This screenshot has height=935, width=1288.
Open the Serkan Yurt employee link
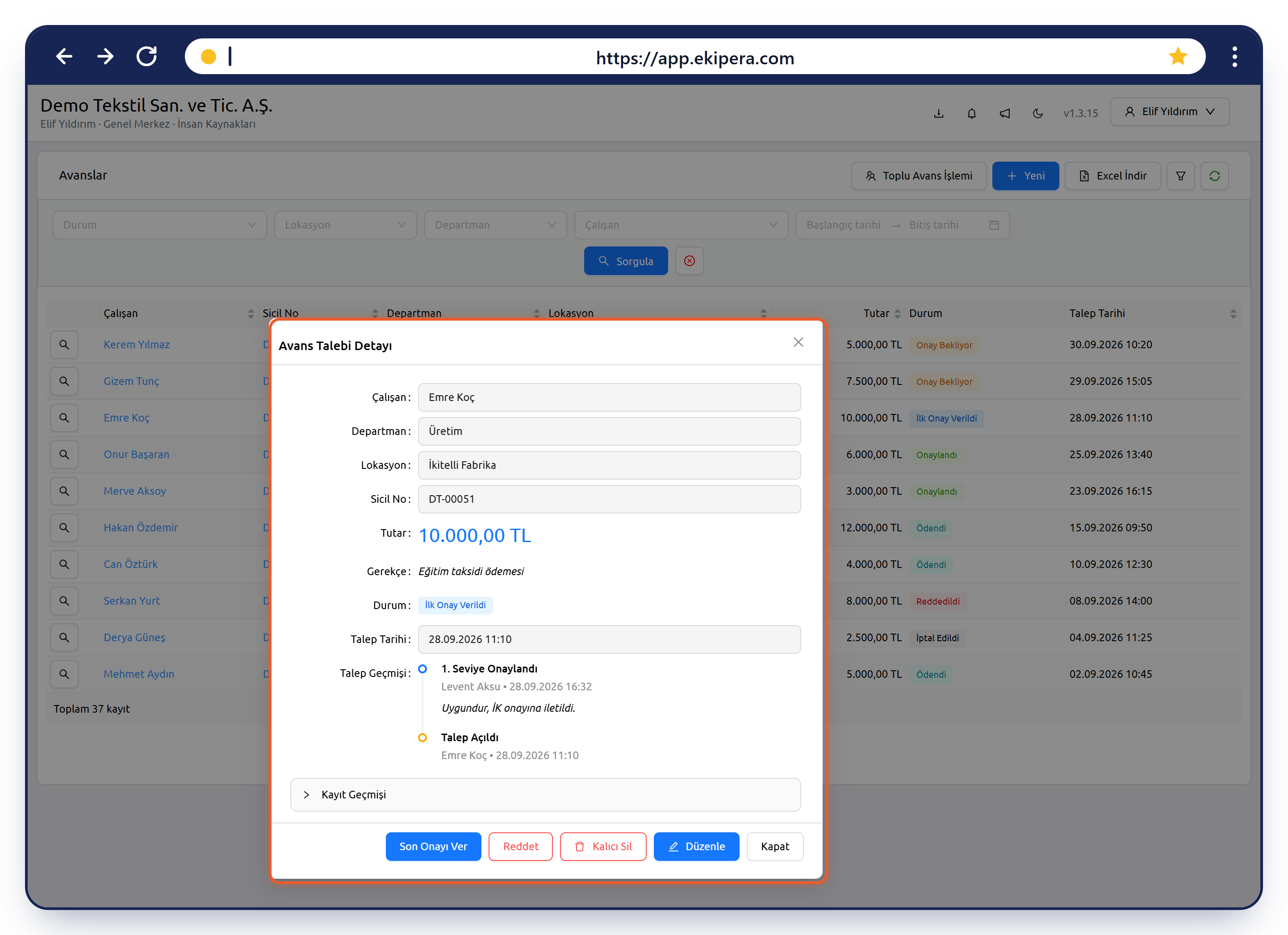131,601
